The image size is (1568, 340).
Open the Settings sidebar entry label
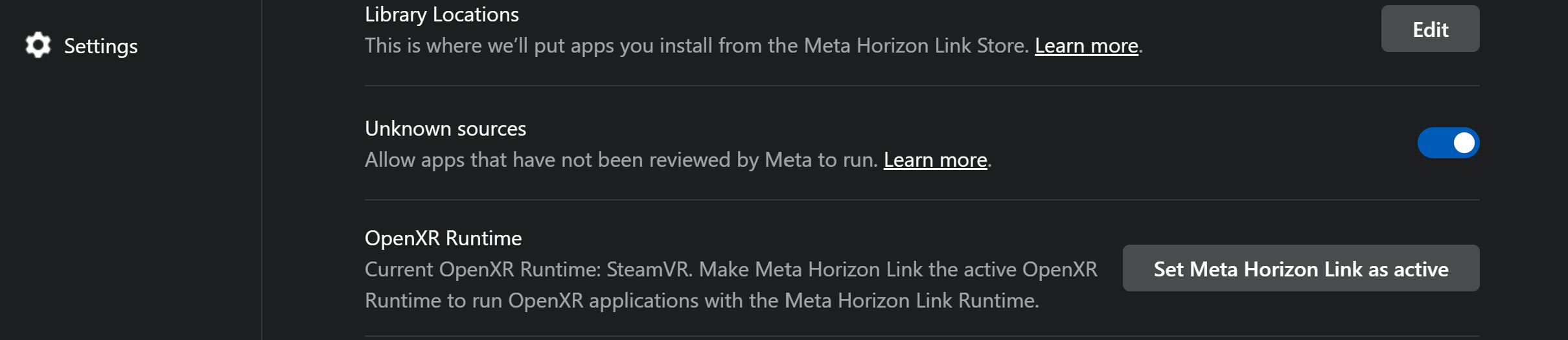[x=100, y=46]
